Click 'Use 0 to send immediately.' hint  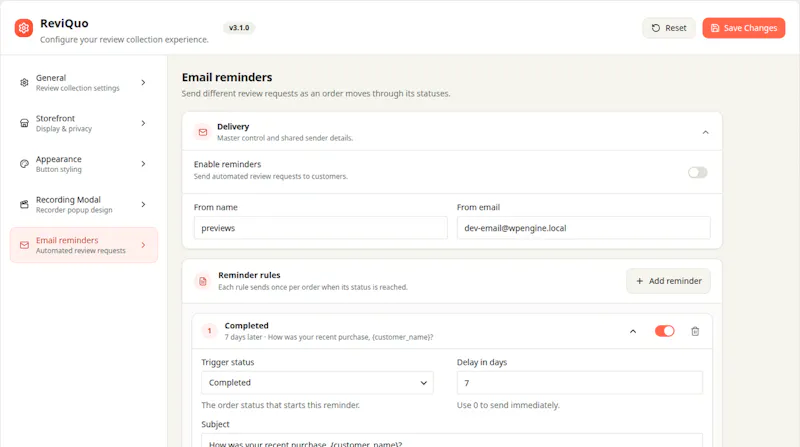click(508, 405)
